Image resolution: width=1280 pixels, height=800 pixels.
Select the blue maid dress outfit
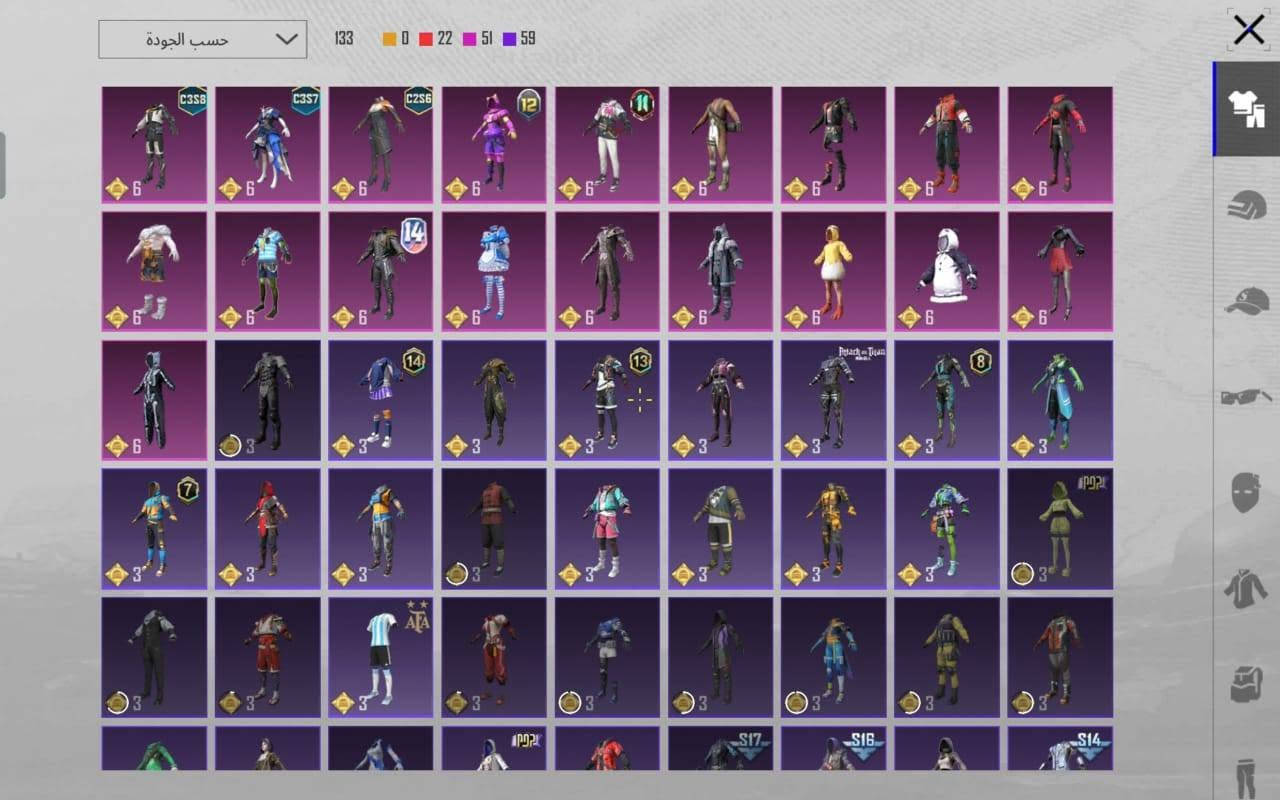(494, 271)
